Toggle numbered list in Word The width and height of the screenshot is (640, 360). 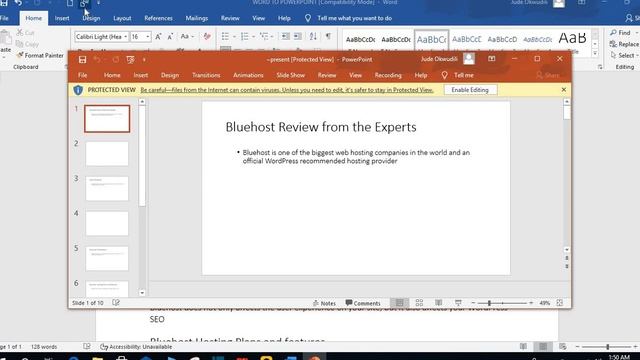pos(244,37)
